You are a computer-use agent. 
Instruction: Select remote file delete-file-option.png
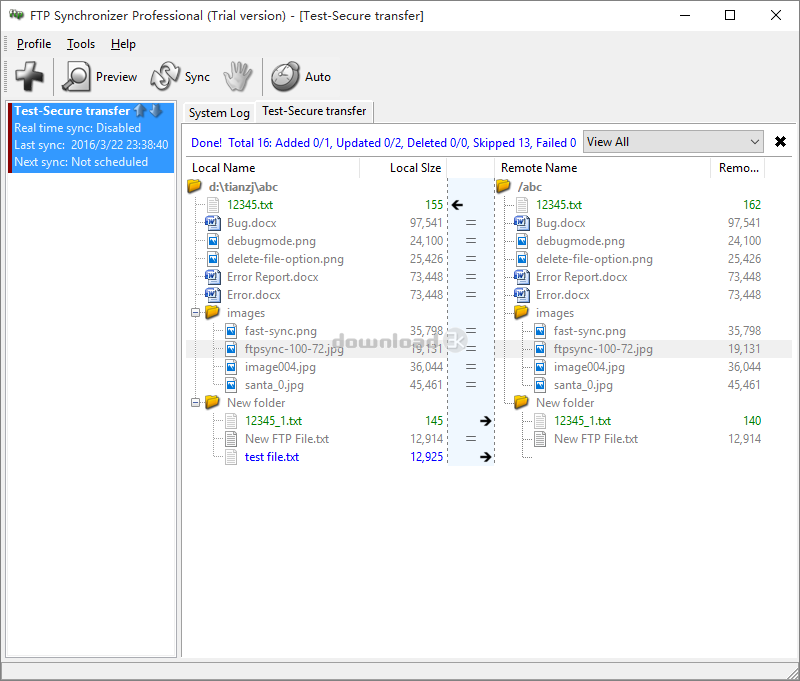pyautogui.click(x=594, y=259)
